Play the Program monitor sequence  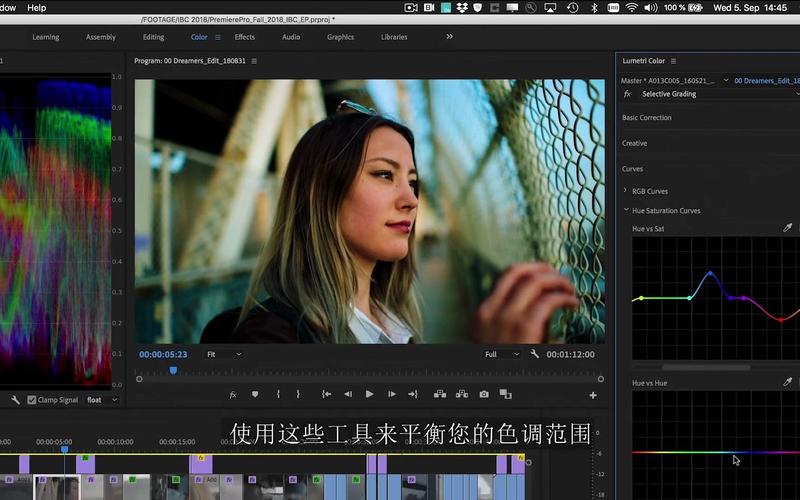tap(369, 394)
